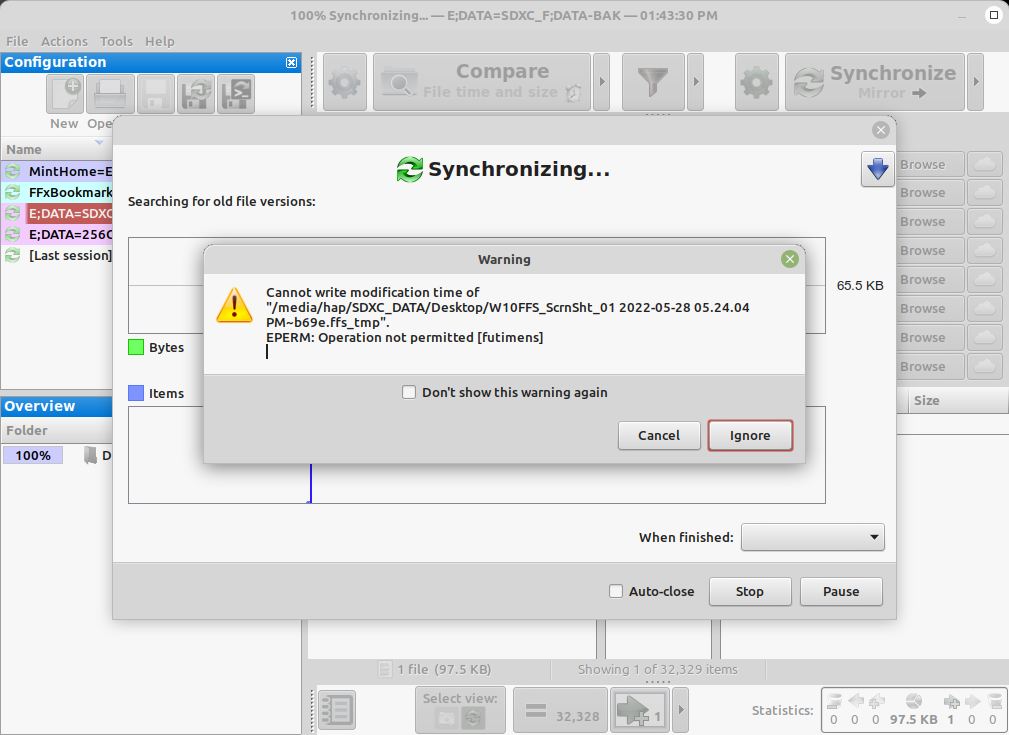
Task: Click the Size column header
Action: pyautogui.click(x=958, y=400)
